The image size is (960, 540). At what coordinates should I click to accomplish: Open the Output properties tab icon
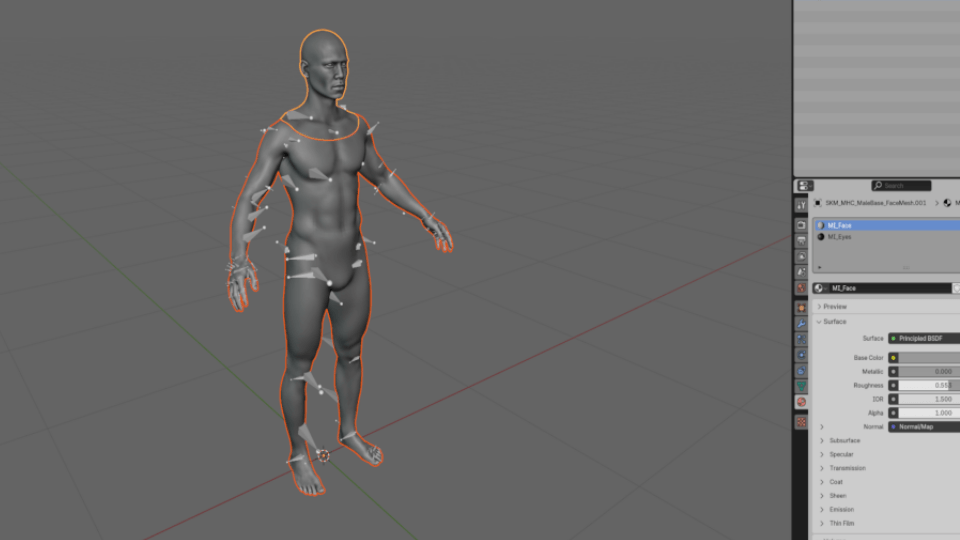801,241
